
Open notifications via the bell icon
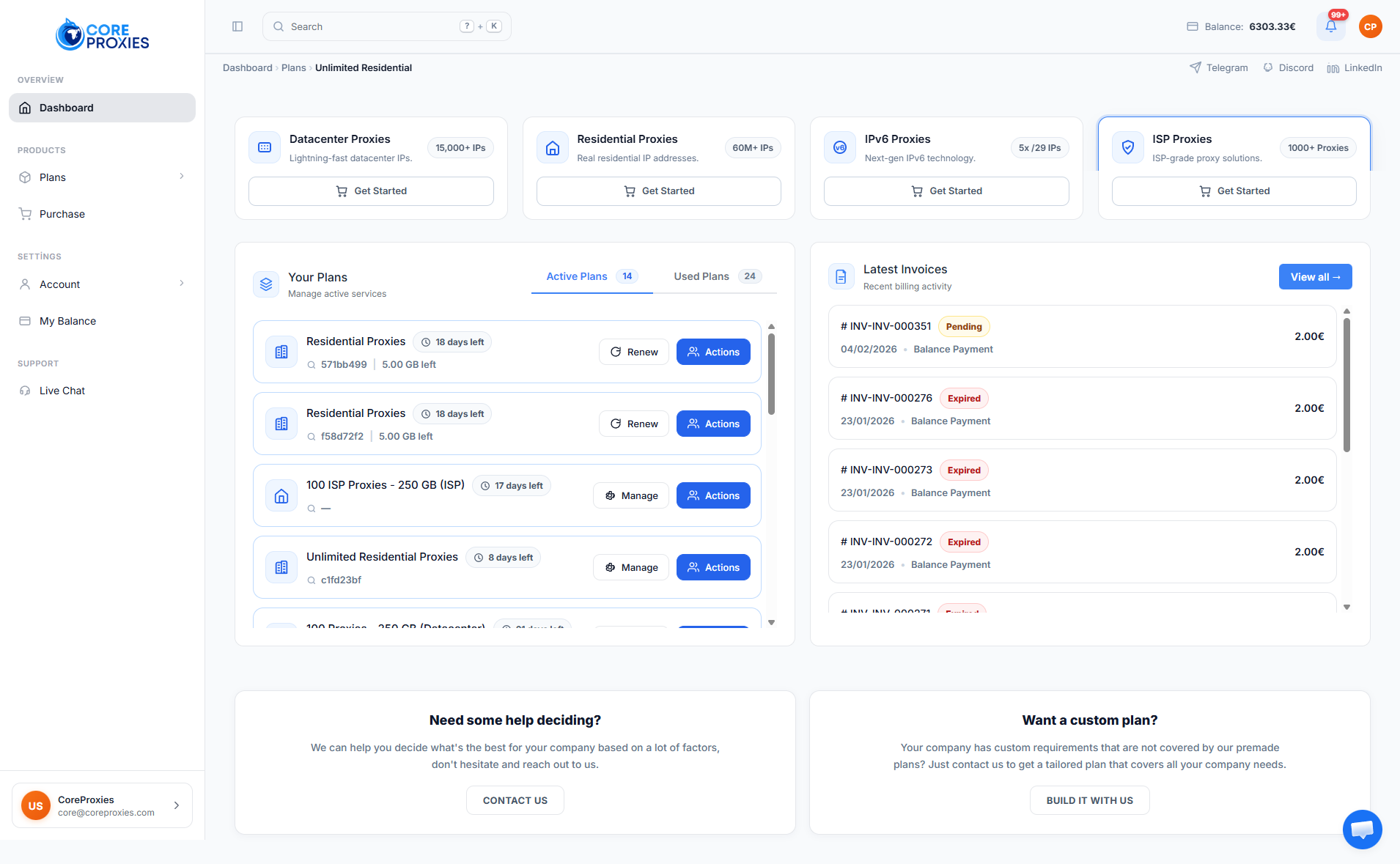1332,26
